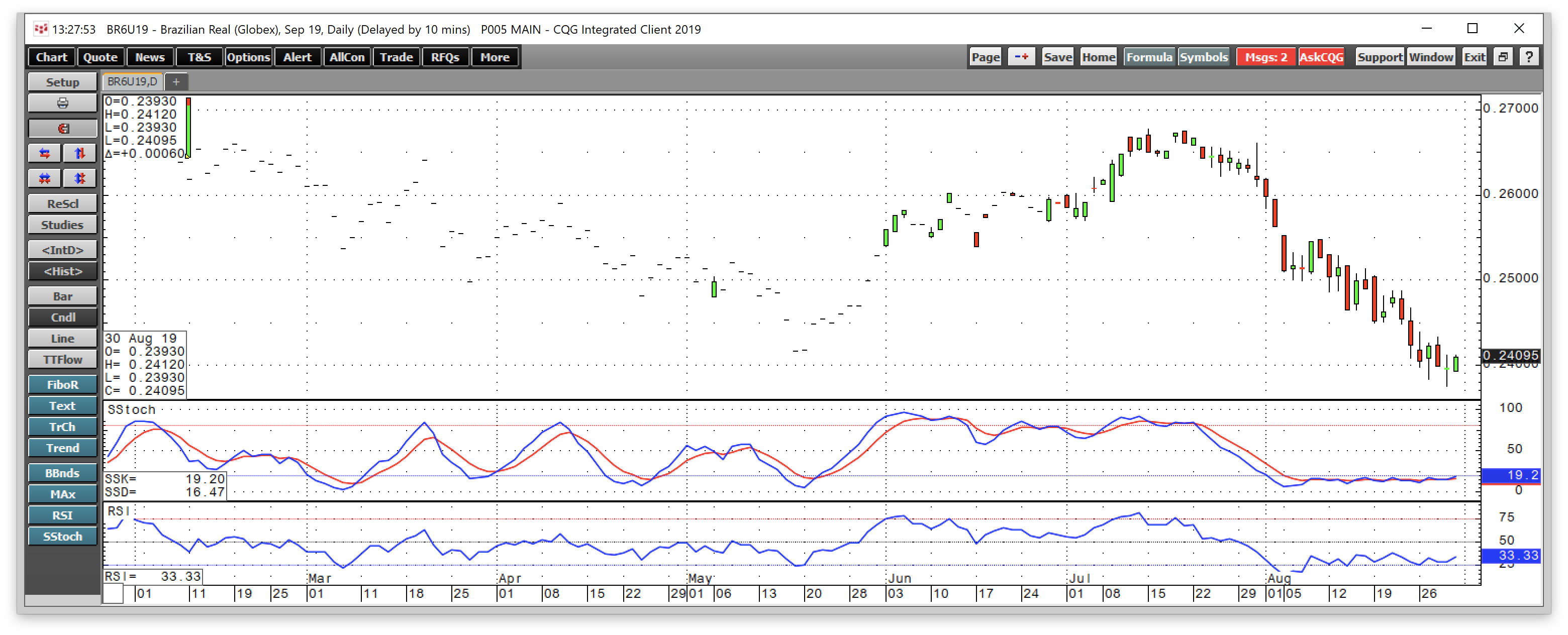Click the vertical scroll arrows icon

point(80,153)
